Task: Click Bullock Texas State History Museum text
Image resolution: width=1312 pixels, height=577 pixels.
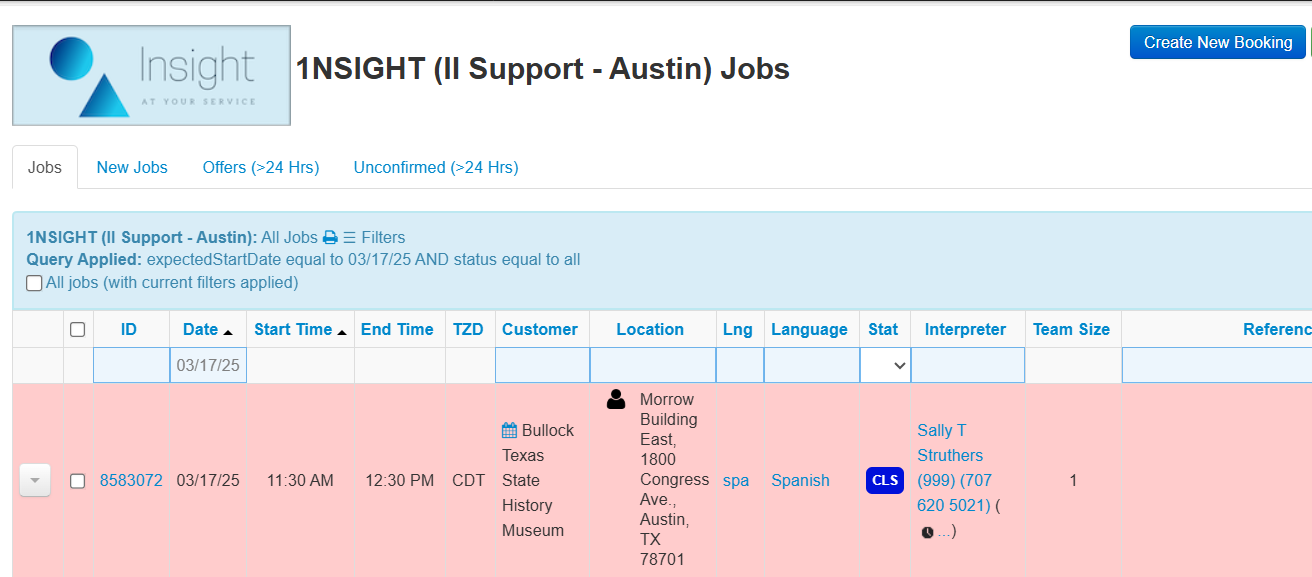Action: coord(540,481)
